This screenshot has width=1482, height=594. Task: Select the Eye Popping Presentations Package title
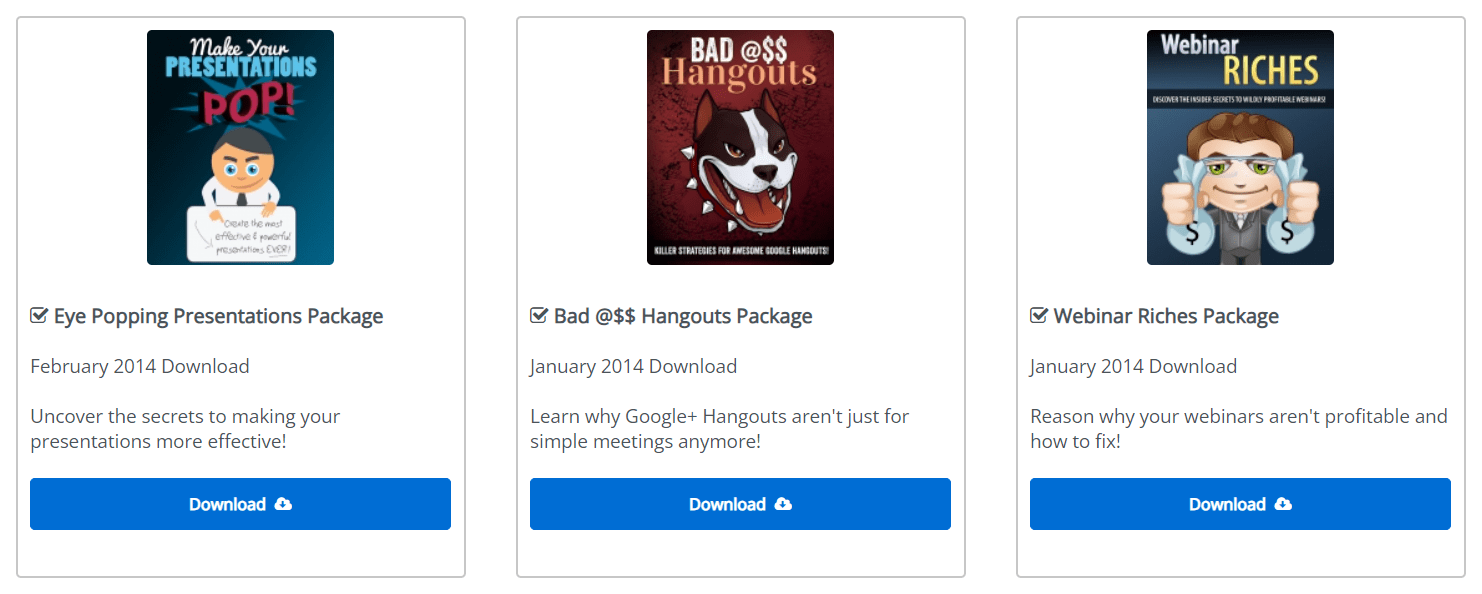pos(218,317)
